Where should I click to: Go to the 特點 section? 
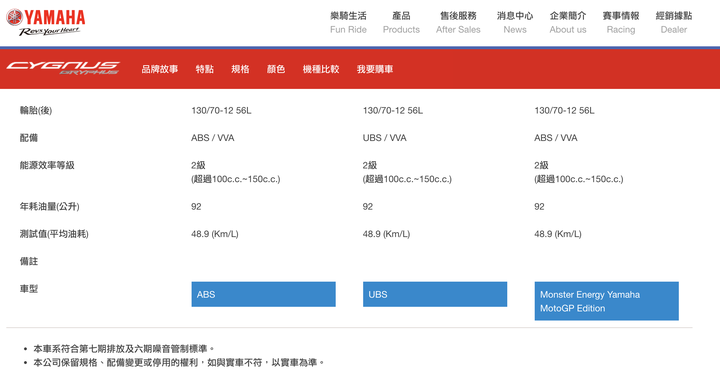click(204, 69)
